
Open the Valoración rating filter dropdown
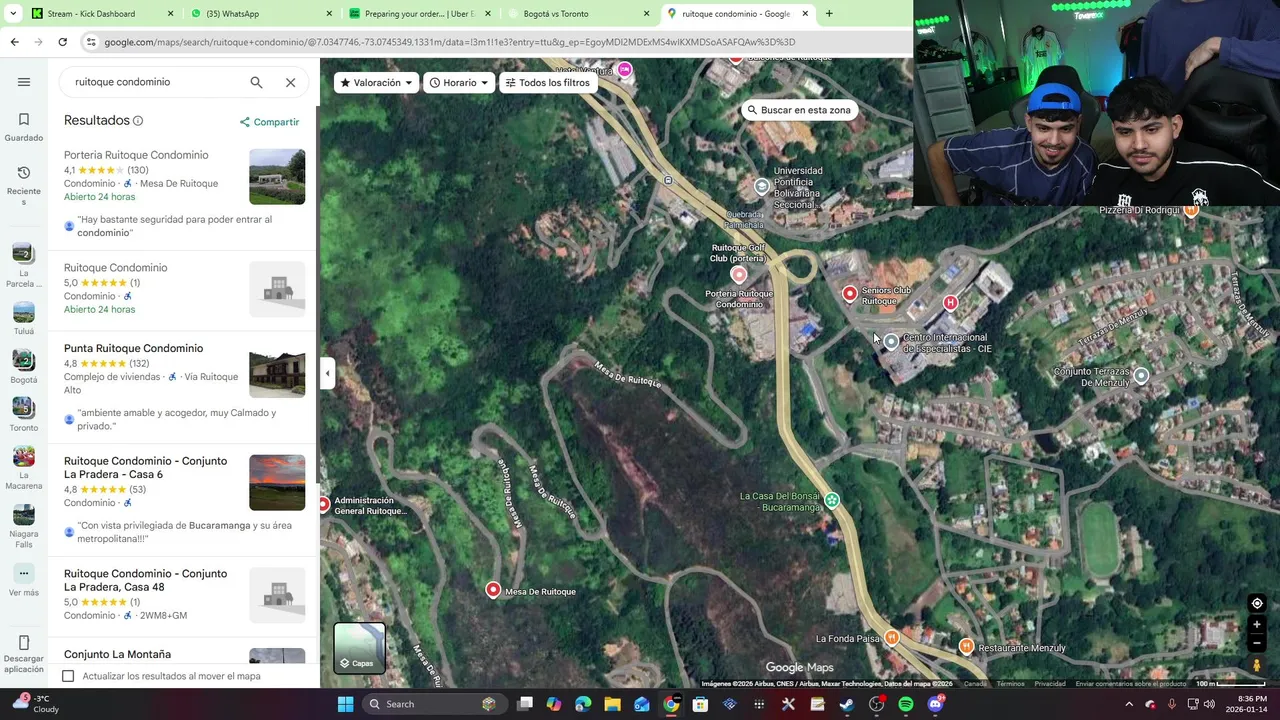[x=377, y=83]
